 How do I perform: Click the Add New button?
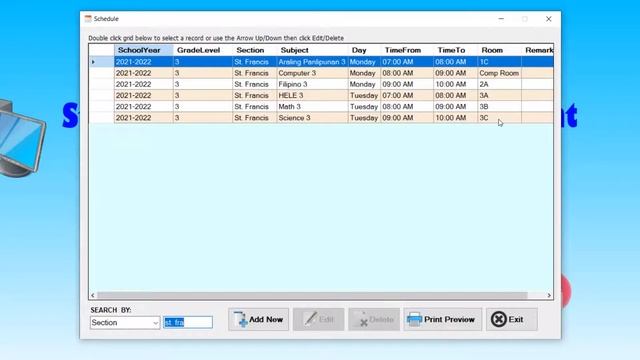coord(258,319)
